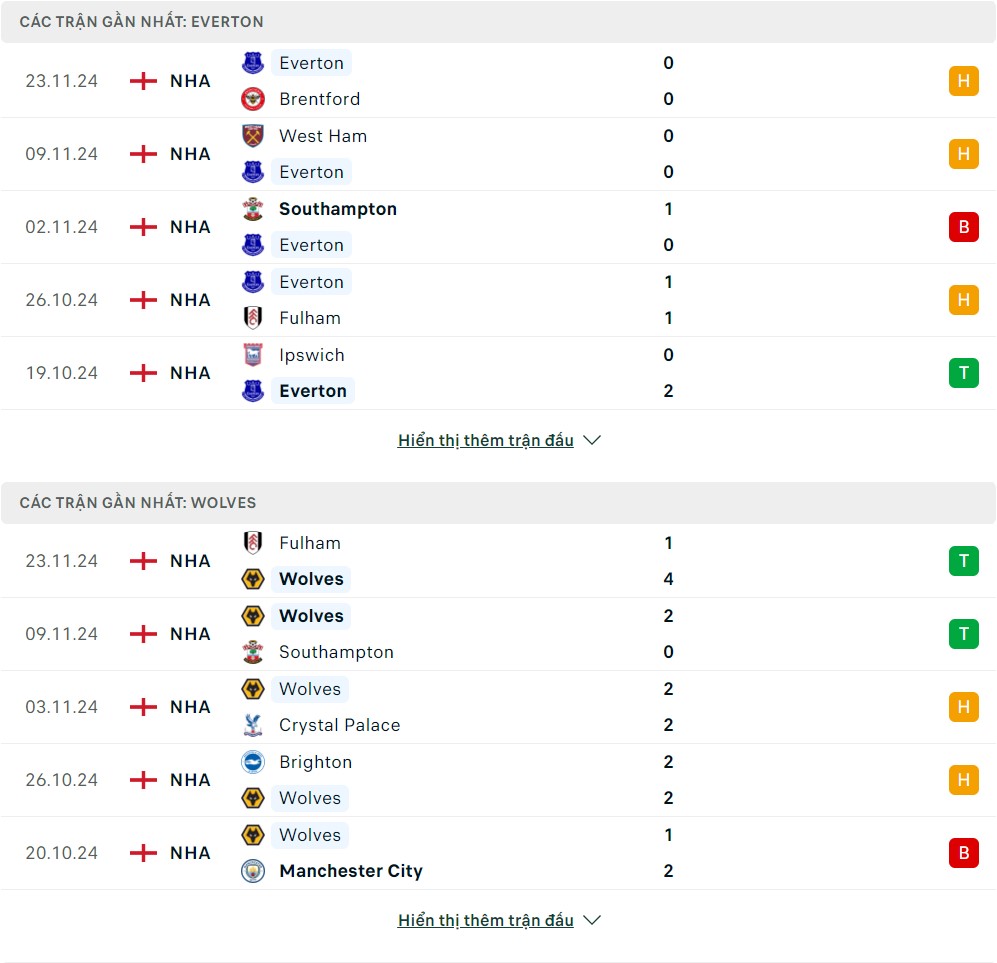The height and width of the screenshot is (963, 997).
Task: Click the England flag on the 23.11.24 Everton row
Action: point(144,81)
